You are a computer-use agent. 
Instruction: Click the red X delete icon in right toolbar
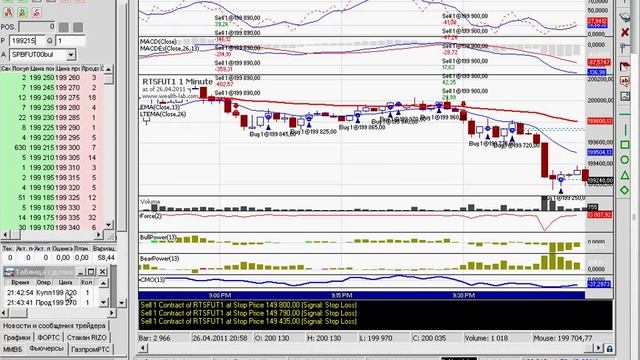coord(624,32)
